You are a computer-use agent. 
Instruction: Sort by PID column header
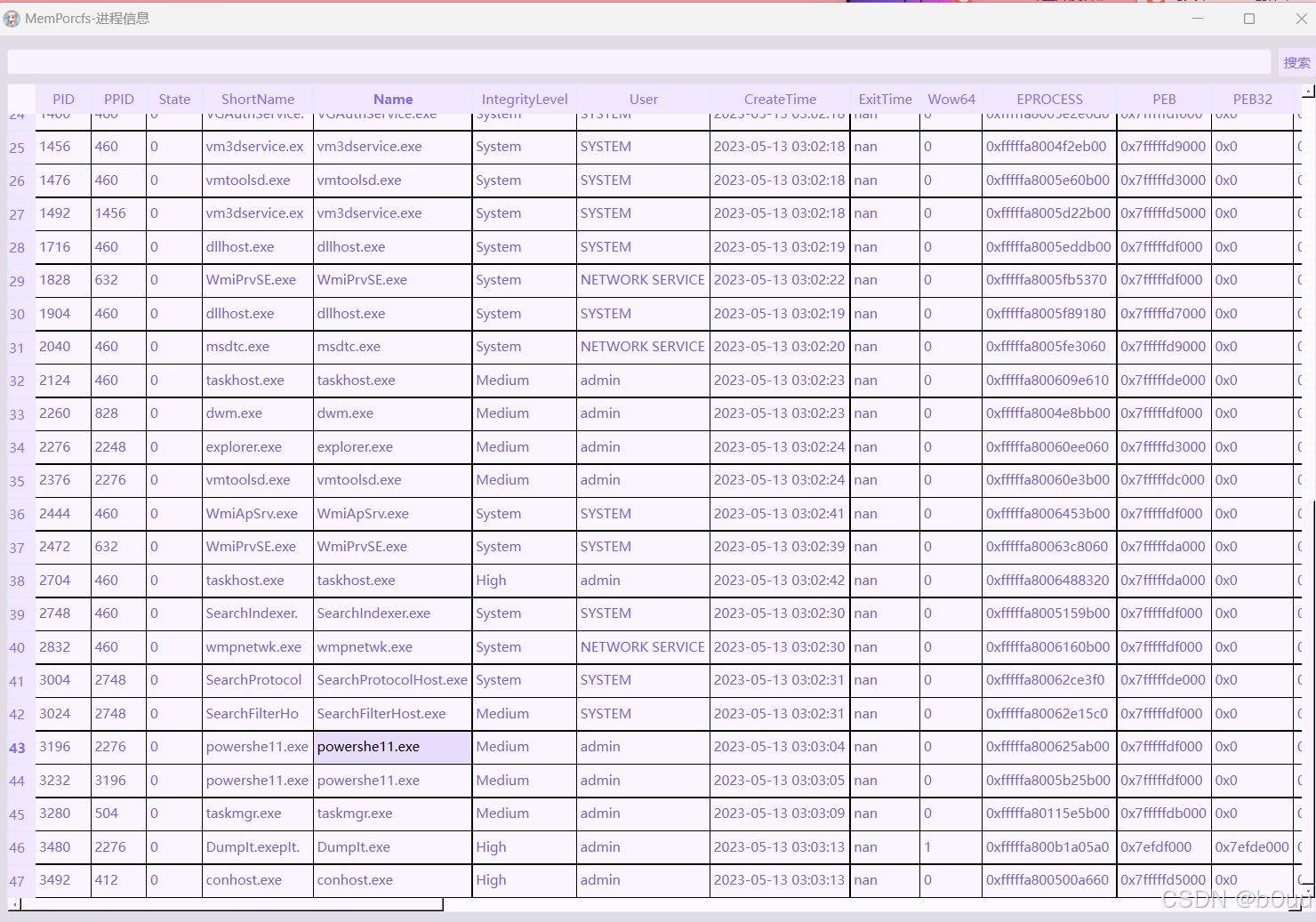tap(63, 100)
